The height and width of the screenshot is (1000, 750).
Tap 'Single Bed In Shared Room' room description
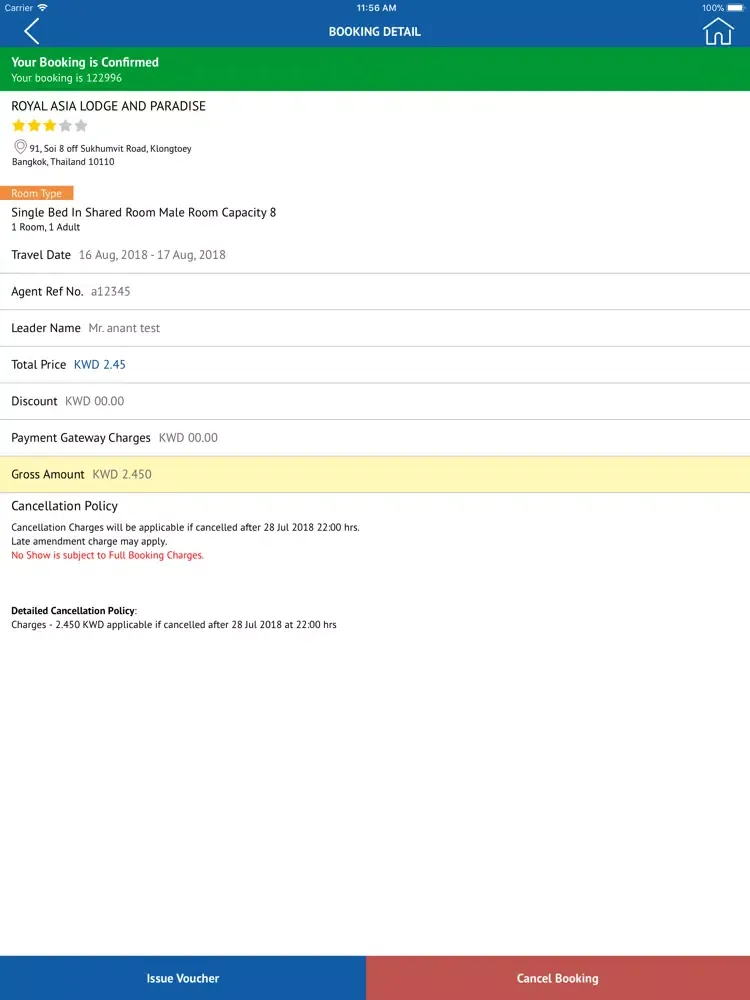coord(143,212)
